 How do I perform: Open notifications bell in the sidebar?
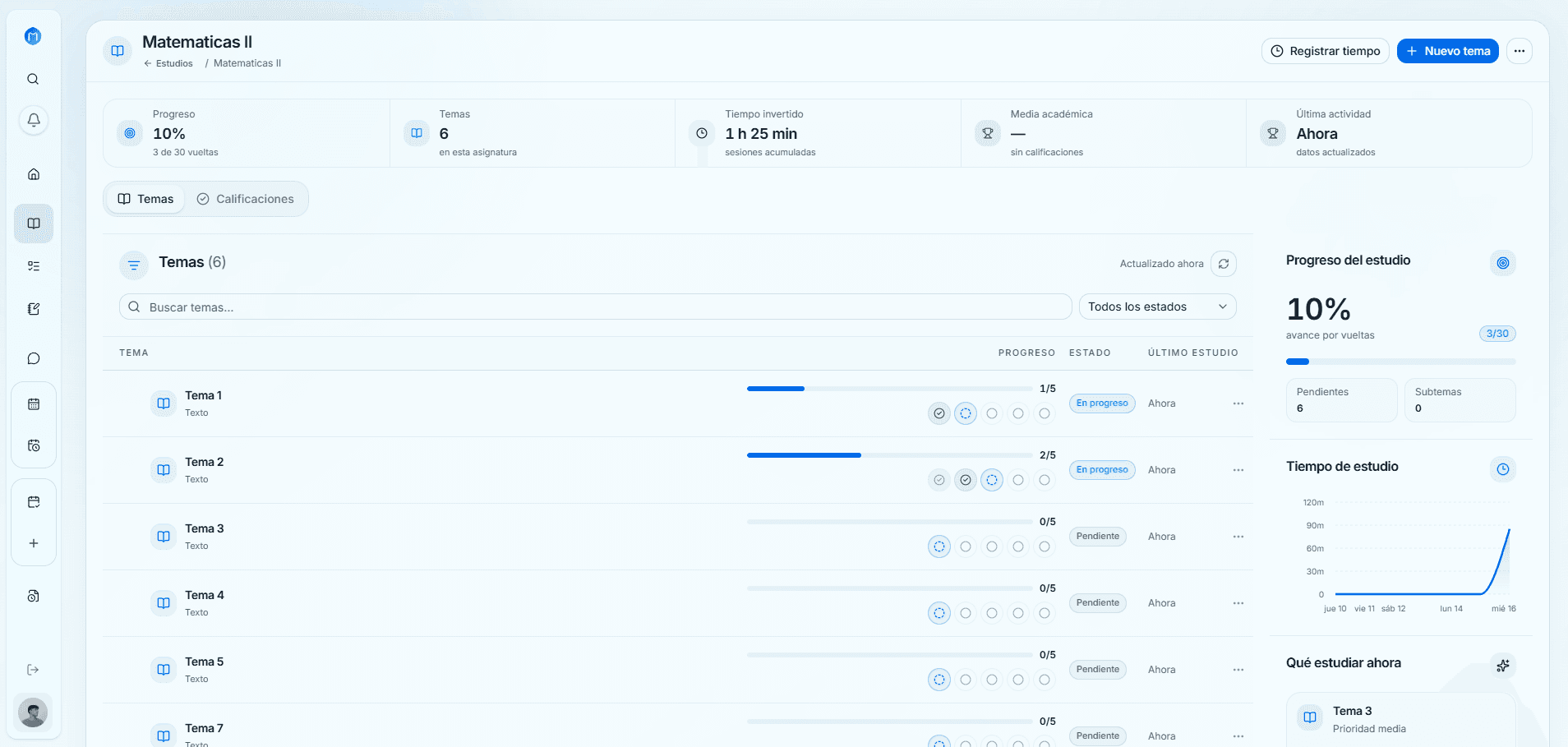(x=34, y=120)
